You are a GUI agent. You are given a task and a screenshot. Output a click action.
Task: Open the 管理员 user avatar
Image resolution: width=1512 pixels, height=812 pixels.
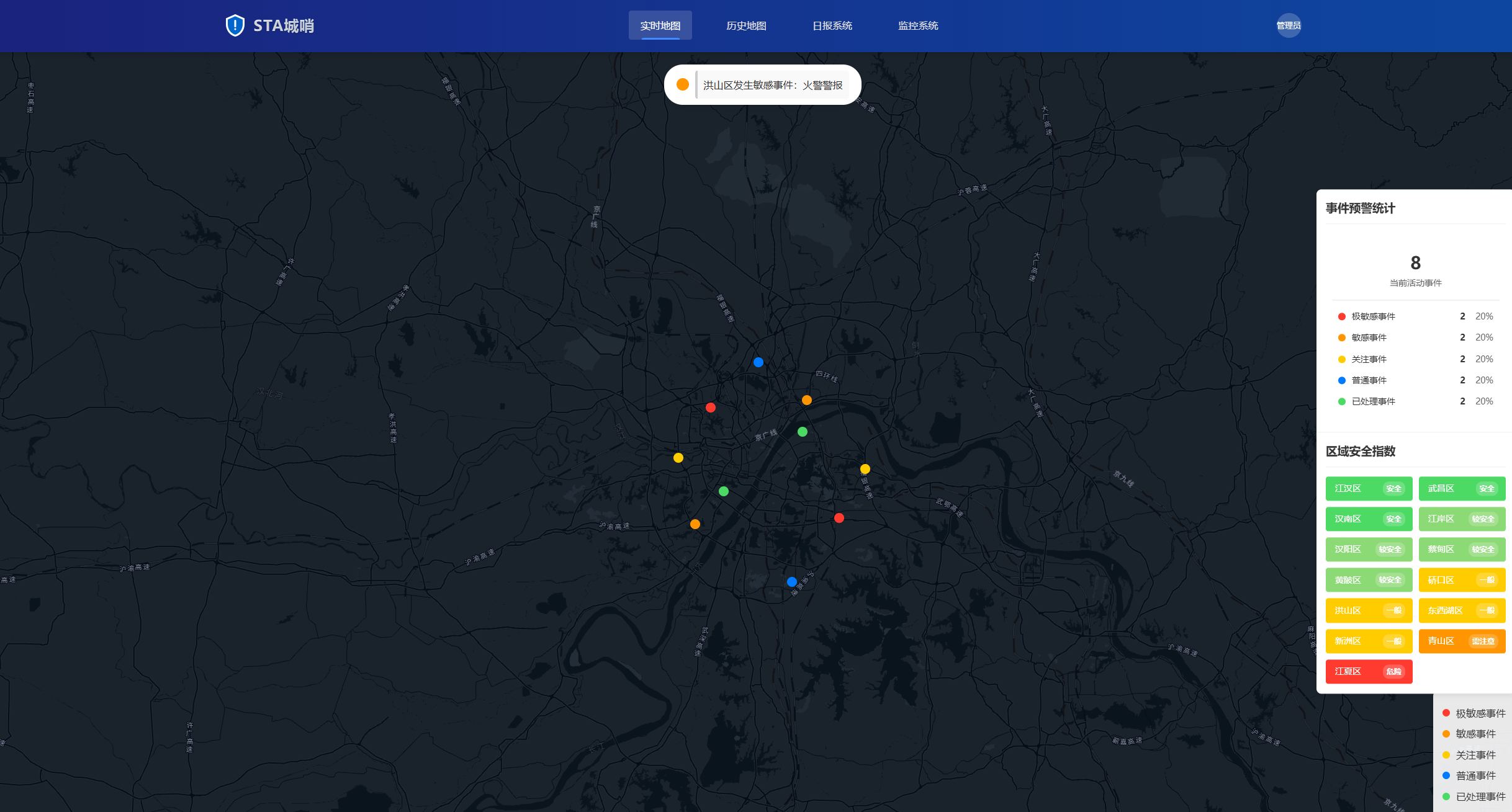point(1288,25)
